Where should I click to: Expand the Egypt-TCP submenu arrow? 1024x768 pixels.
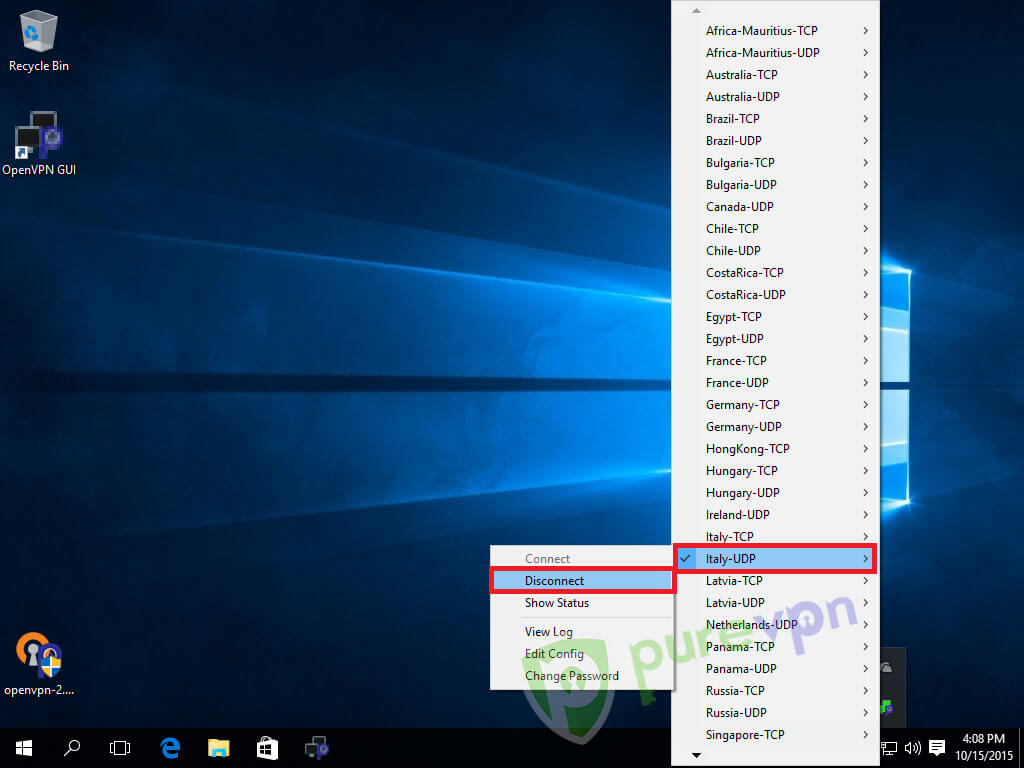(865, 317)
